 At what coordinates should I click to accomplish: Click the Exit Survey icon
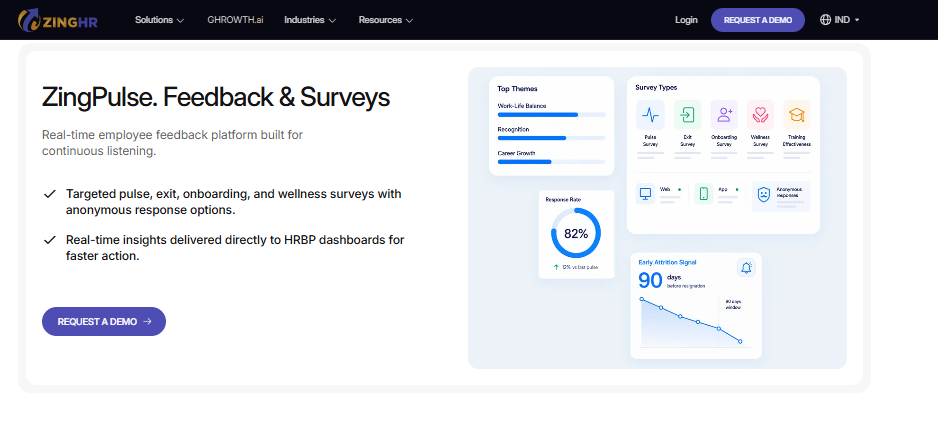pyautogui.click(x=687, y=115)
